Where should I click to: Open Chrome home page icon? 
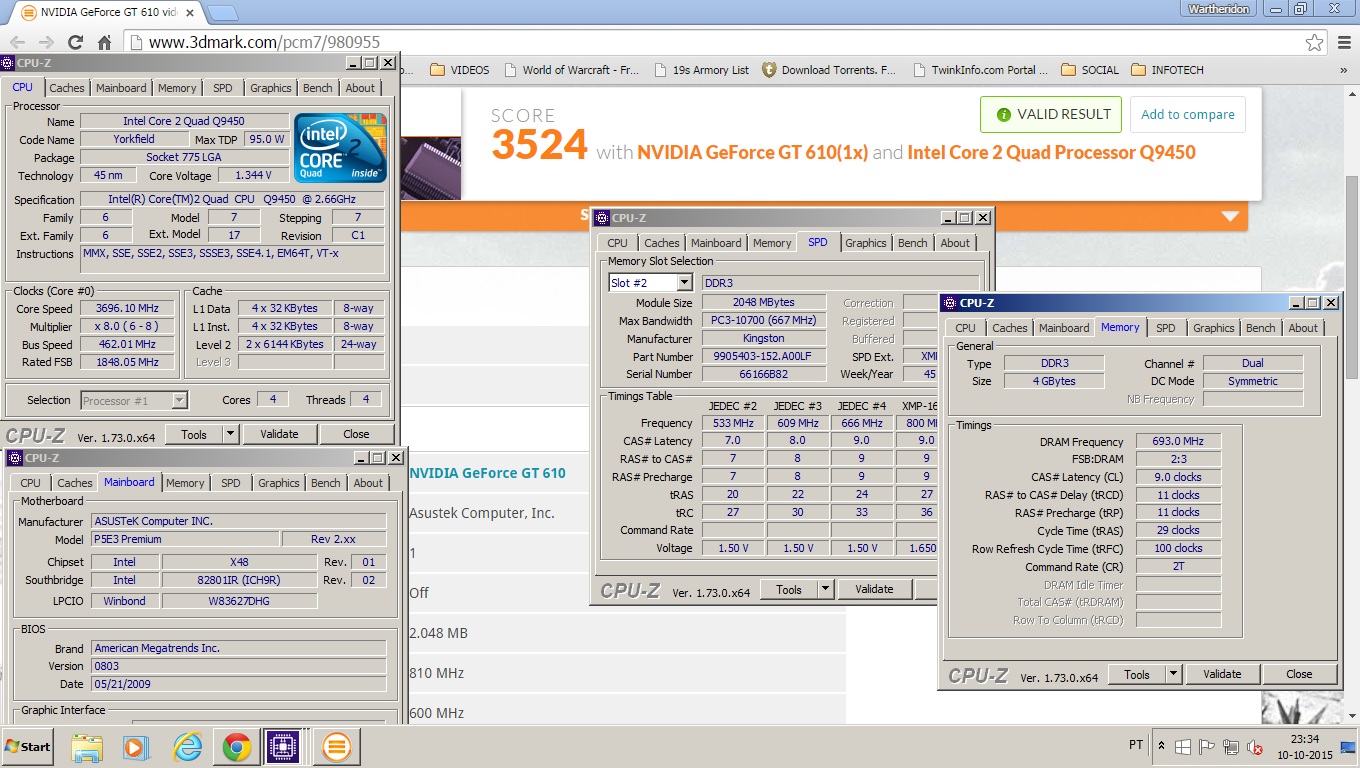coord(104,42)
